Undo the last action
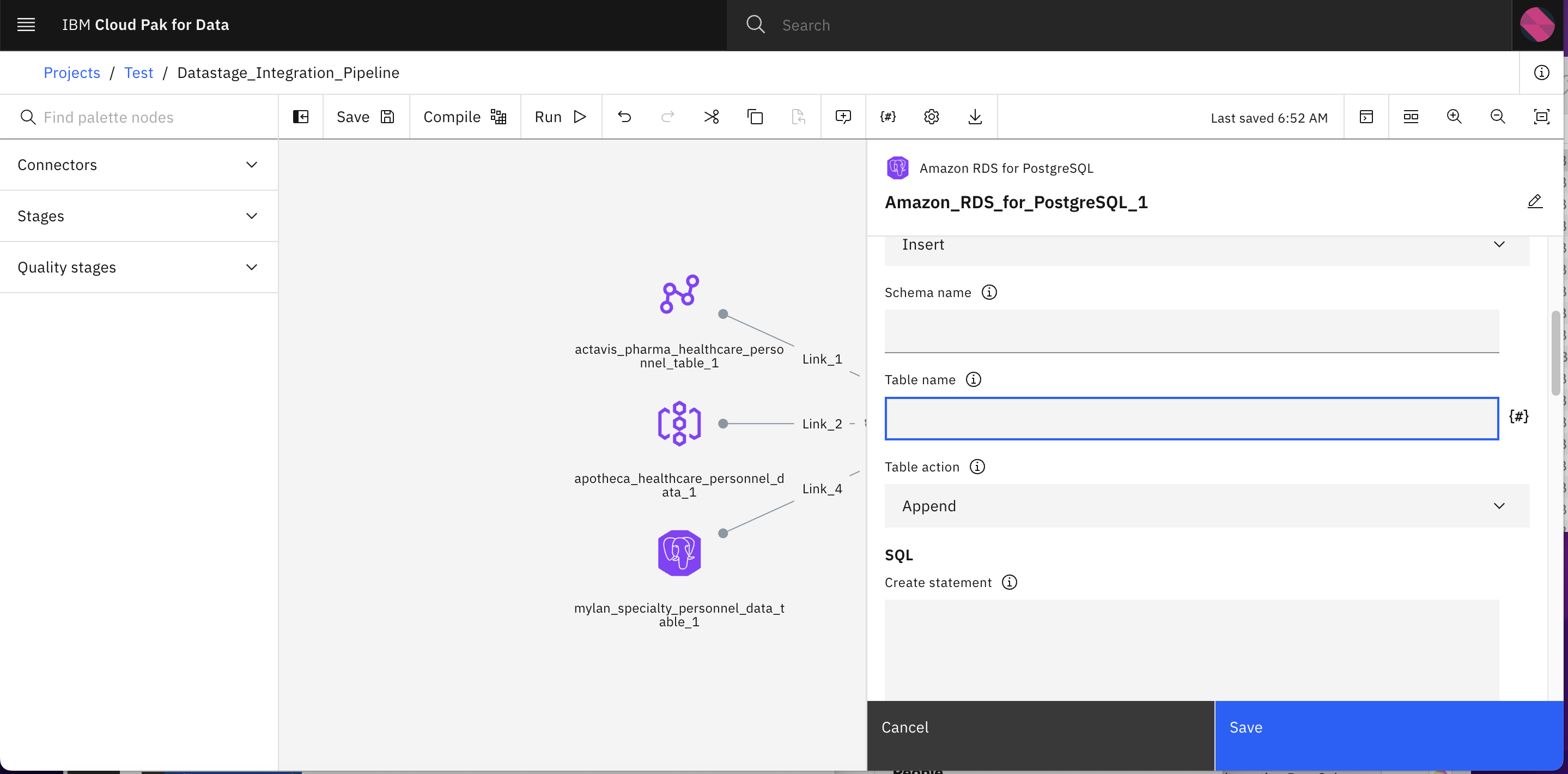This screenshot has width=1568, height=774. click(624, 117)
